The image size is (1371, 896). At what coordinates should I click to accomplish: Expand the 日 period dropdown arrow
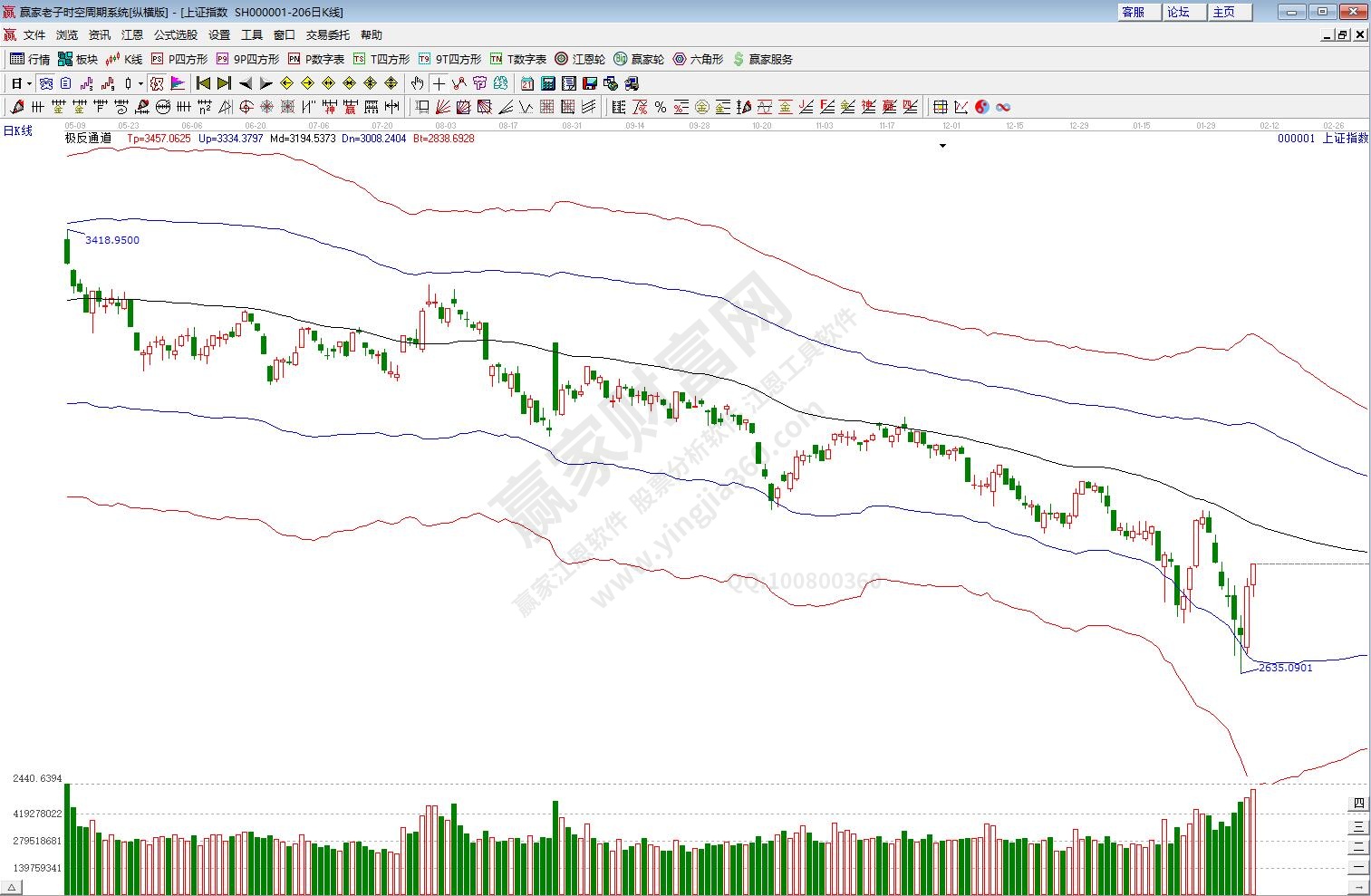(x=29, y=83)
